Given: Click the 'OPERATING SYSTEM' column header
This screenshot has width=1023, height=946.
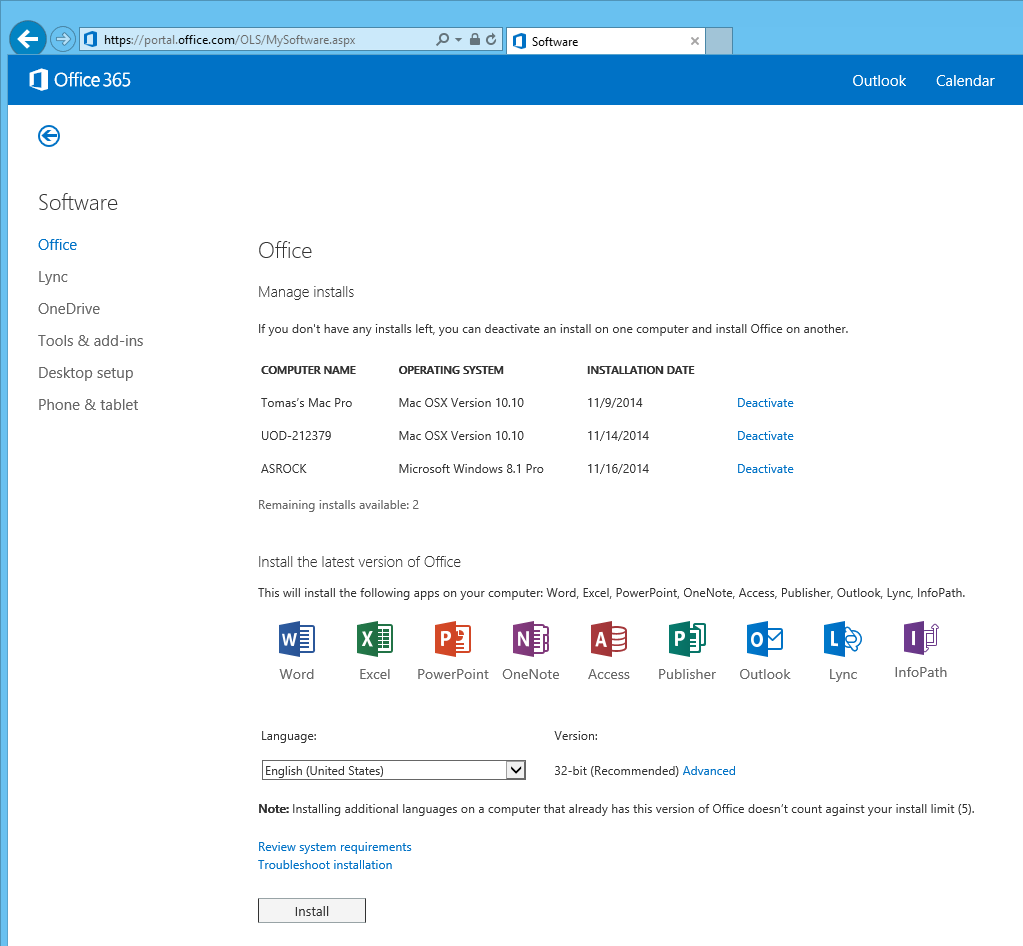Looking at the screenshot, I should coord(451,370).
